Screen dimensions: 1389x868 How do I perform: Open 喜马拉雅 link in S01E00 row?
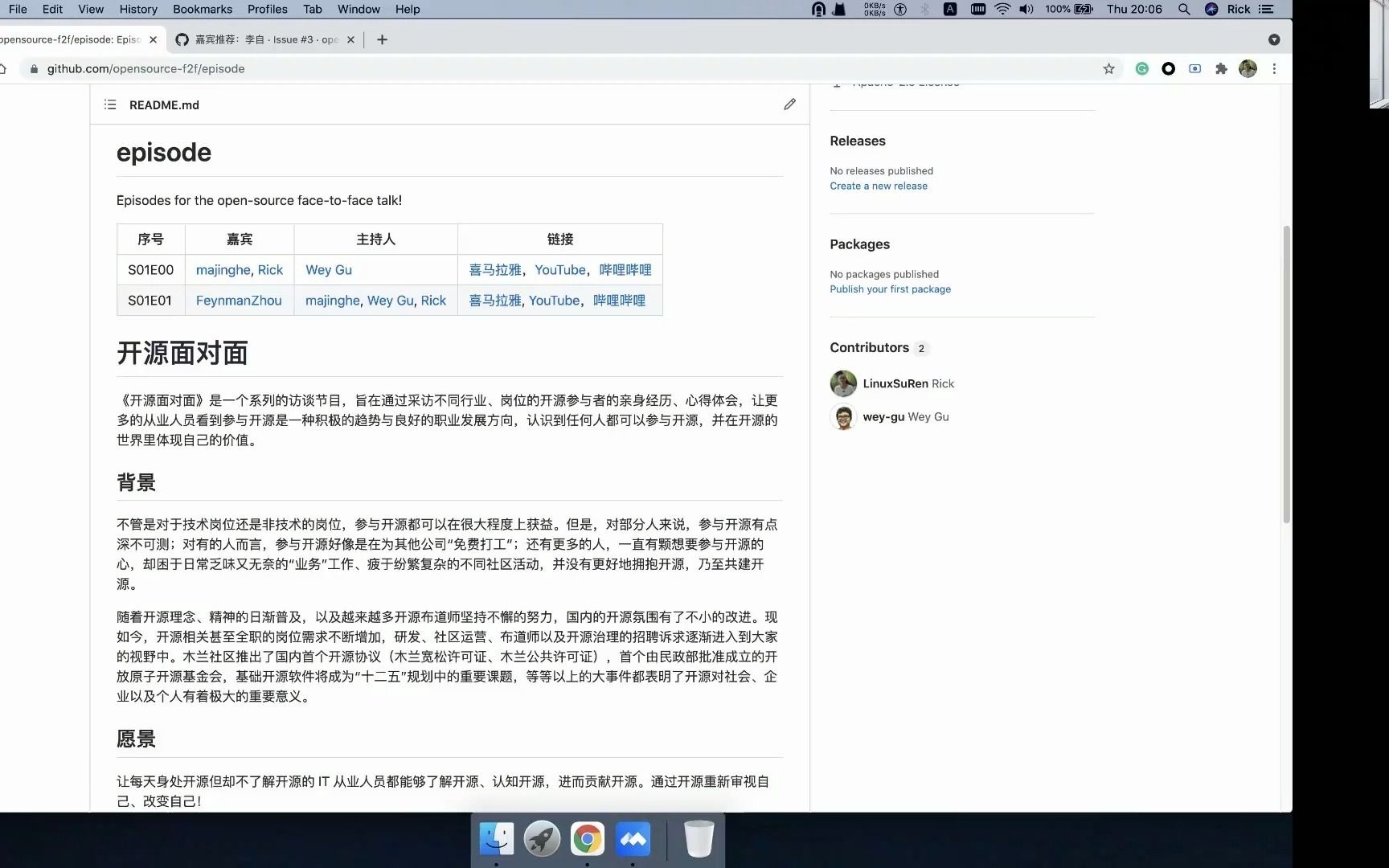point(495,270)
